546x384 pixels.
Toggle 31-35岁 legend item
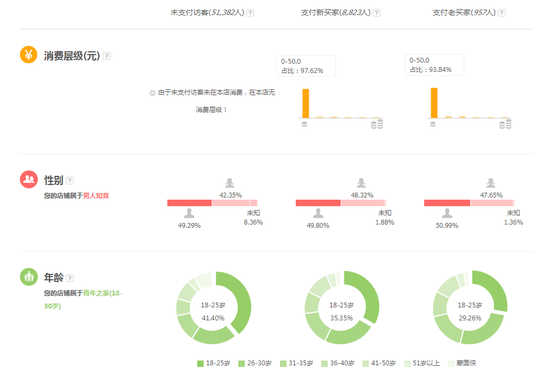[296, 363]
